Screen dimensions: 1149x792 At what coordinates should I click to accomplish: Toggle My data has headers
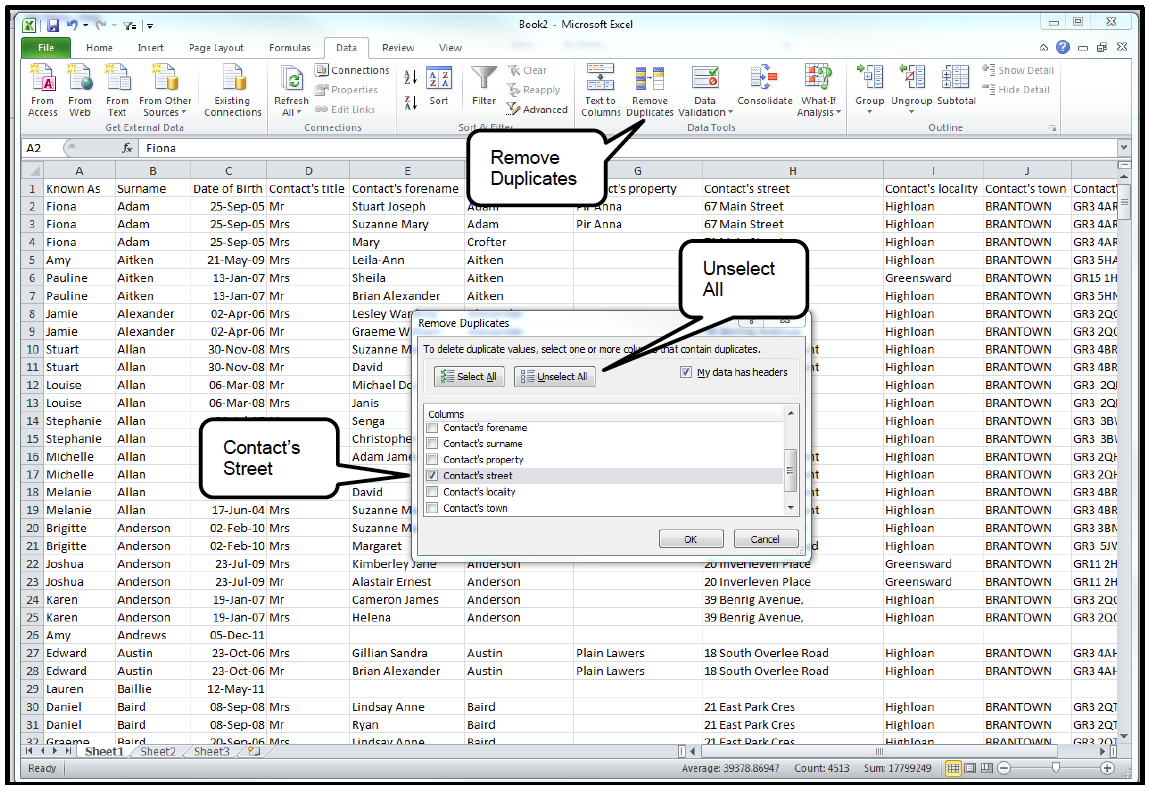685,372
